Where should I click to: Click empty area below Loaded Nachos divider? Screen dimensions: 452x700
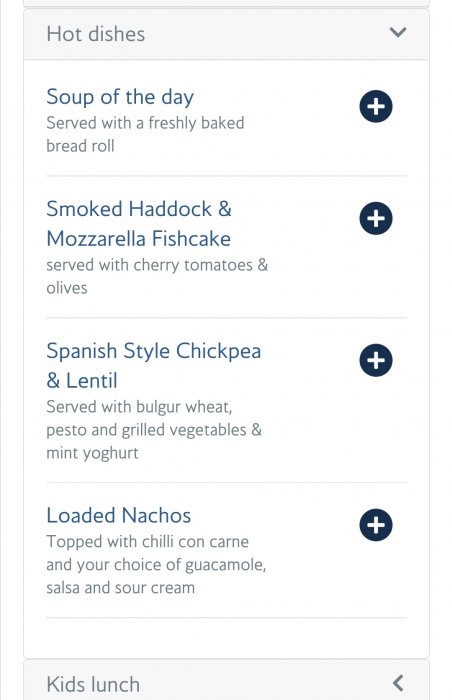click(x=226, y=638)
